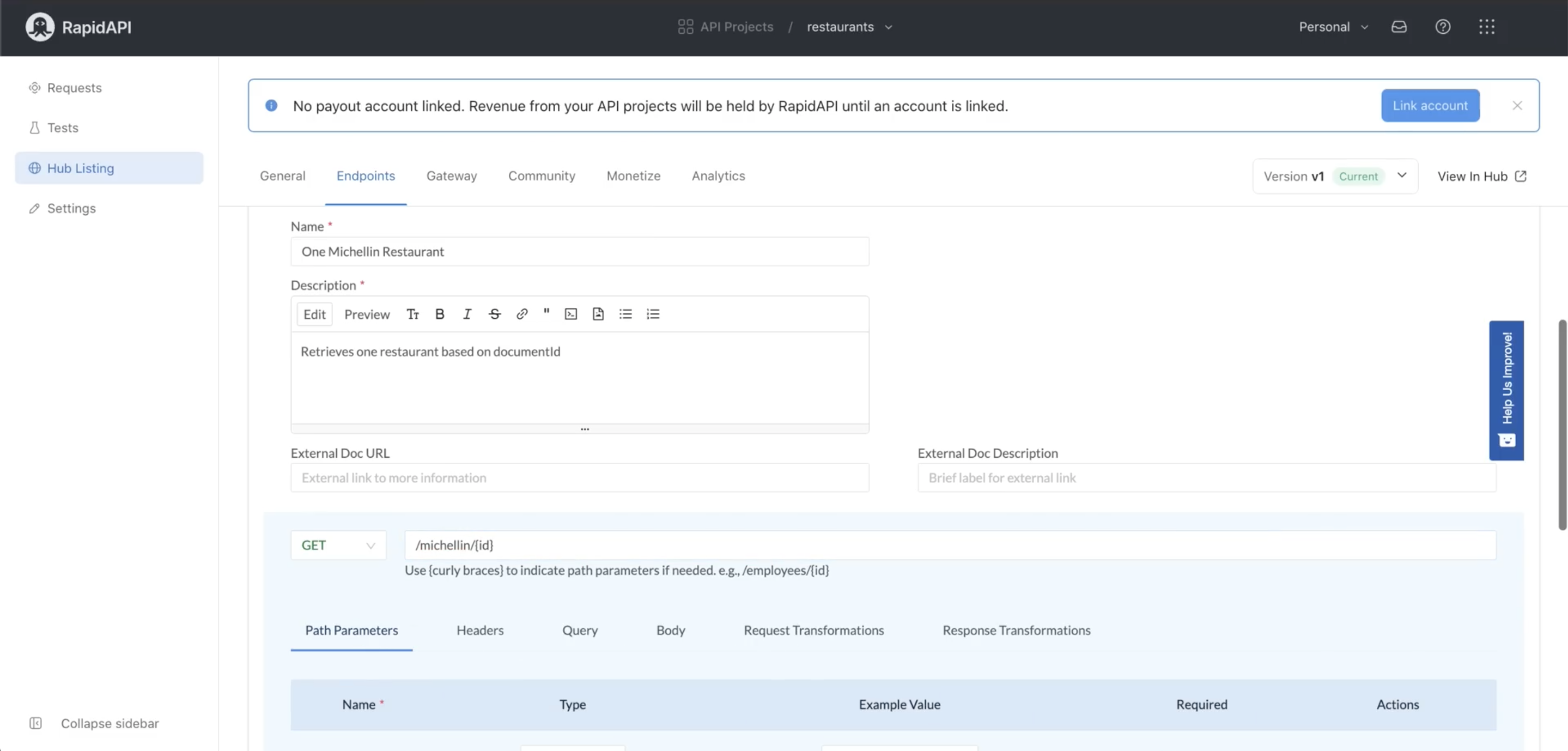Viewport: 1568px width, 751px height.
Task: Select the Response Transformations tab
Action: coord(1017,631)
